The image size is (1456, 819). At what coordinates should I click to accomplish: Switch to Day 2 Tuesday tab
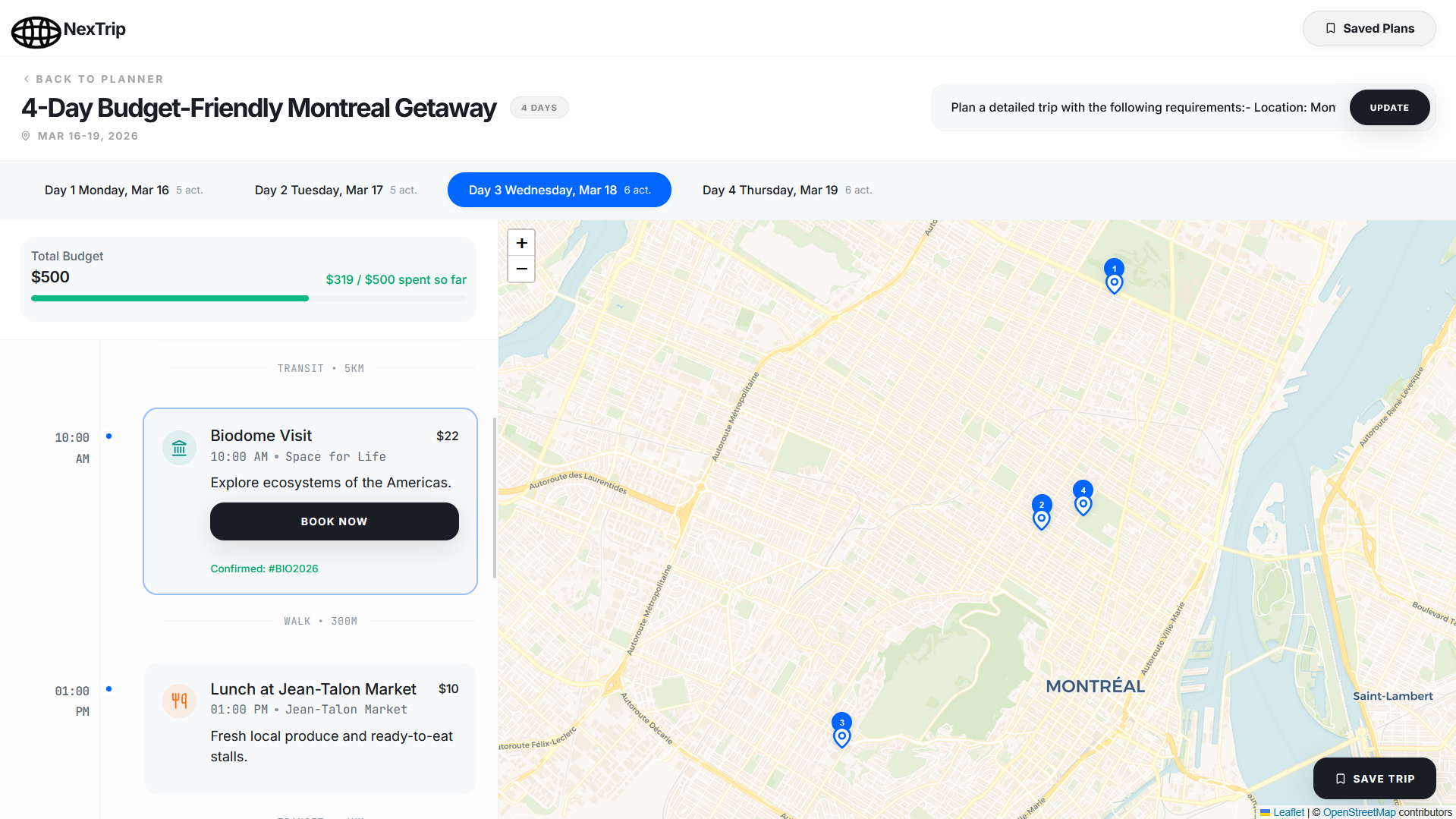tap(335, 190)
